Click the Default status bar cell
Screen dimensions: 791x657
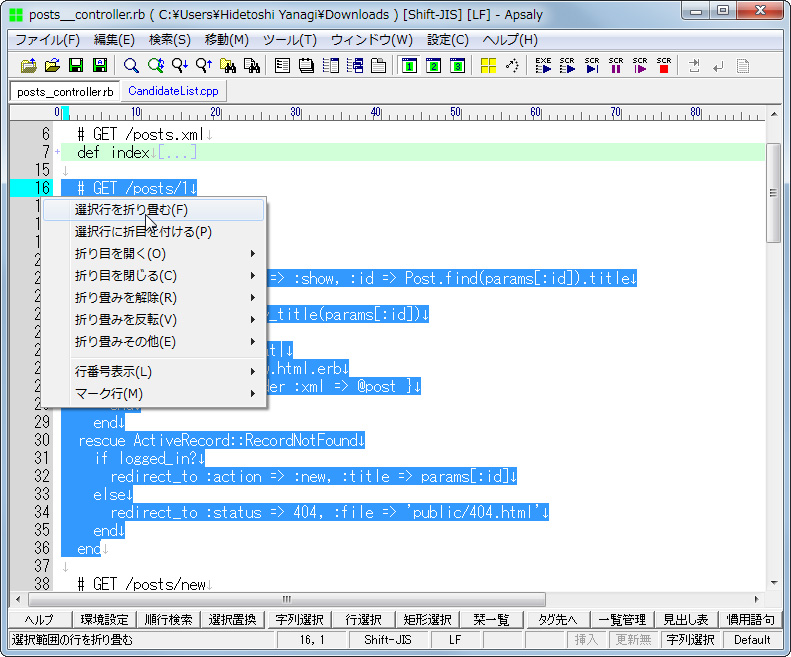[752, 640]
